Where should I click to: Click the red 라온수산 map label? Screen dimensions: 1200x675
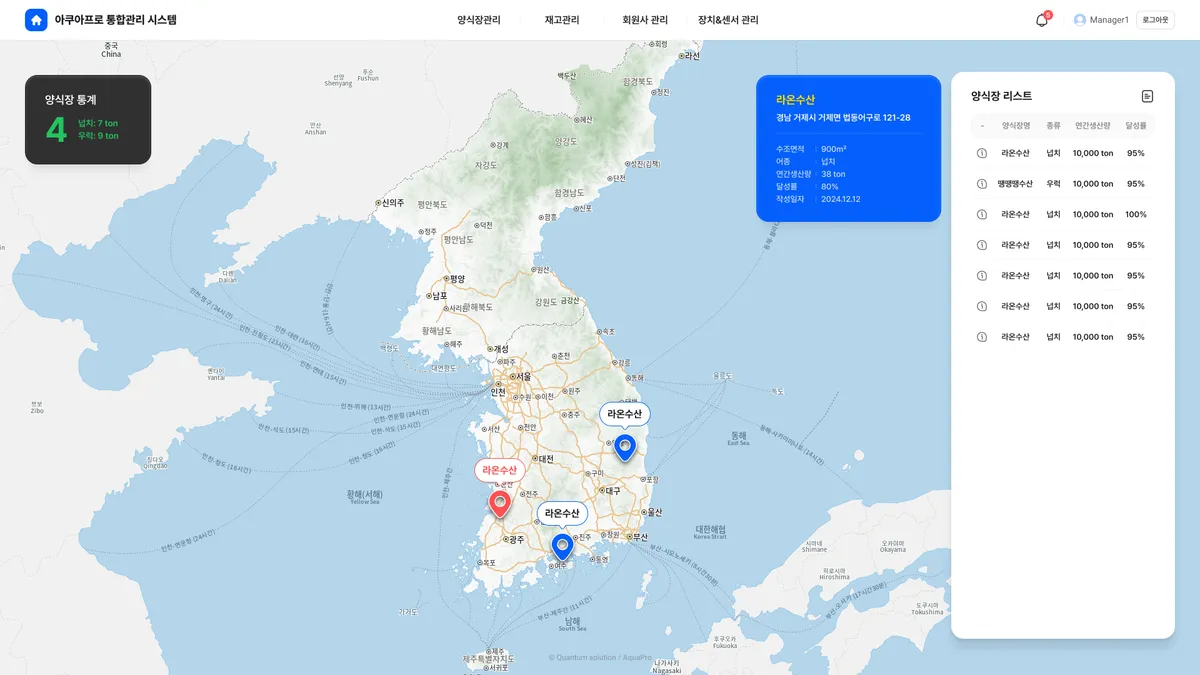point(500,470)
